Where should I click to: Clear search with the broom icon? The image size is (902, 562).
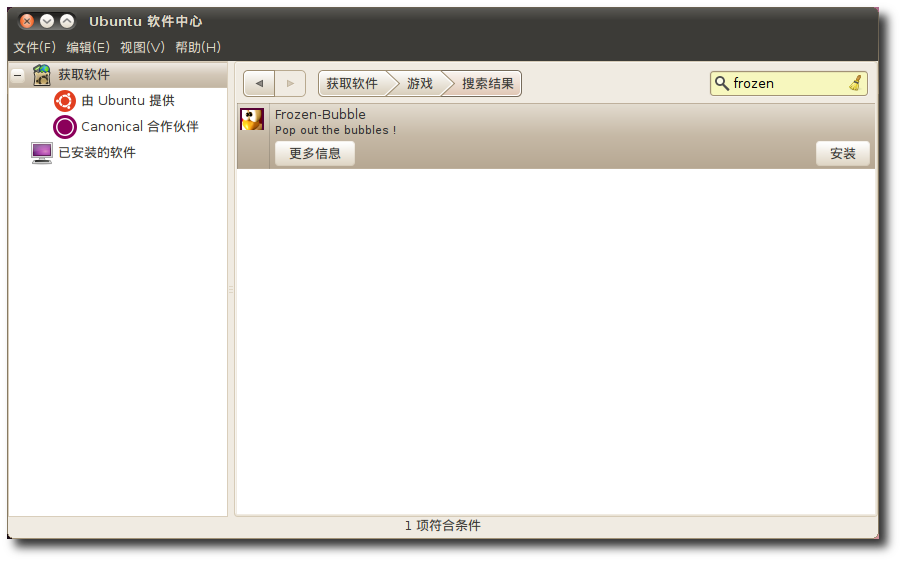coord(855,83)
